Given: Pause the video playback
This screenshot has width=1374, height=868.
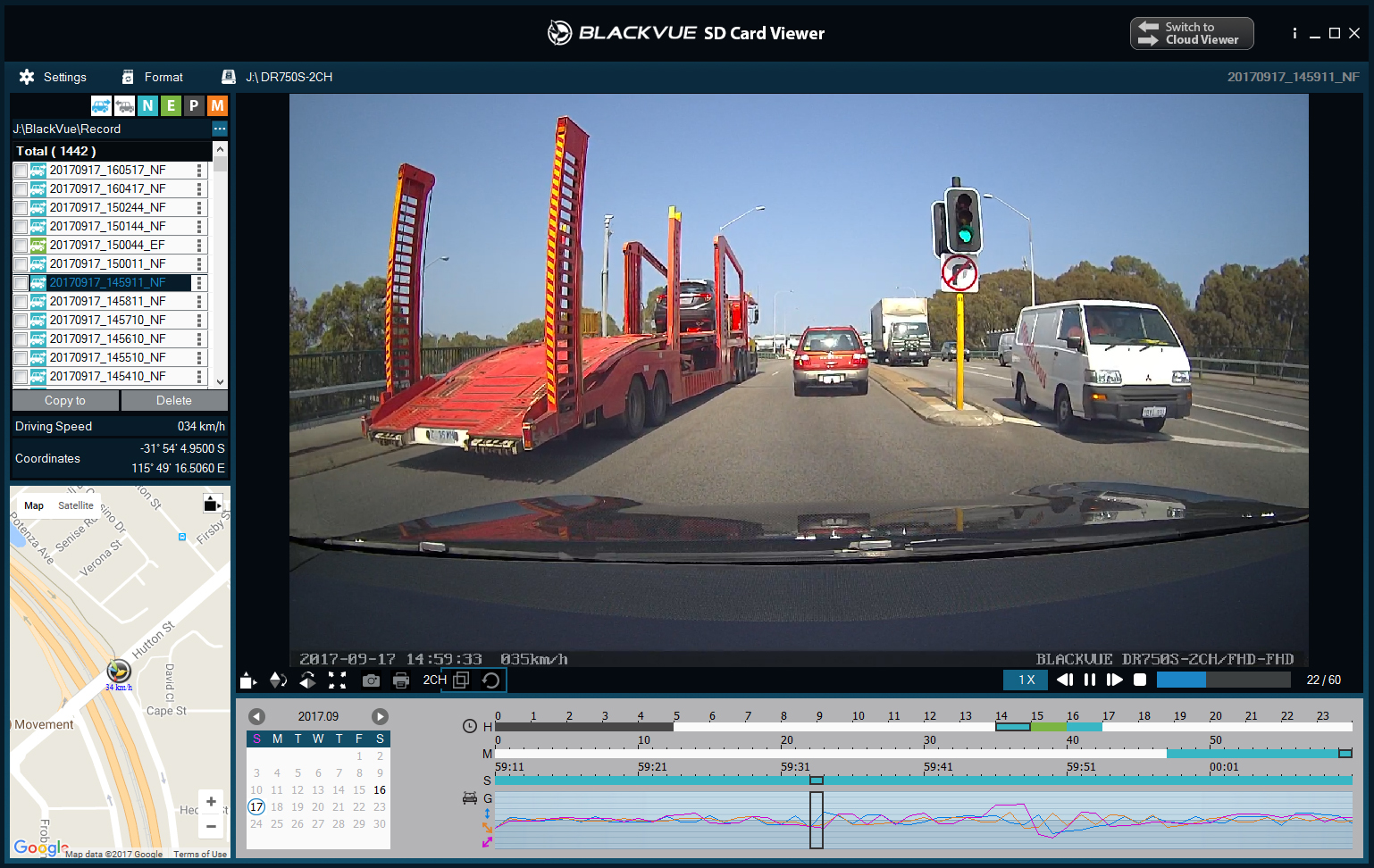Looking at the screenshot, I should [x=1090, y=680].
